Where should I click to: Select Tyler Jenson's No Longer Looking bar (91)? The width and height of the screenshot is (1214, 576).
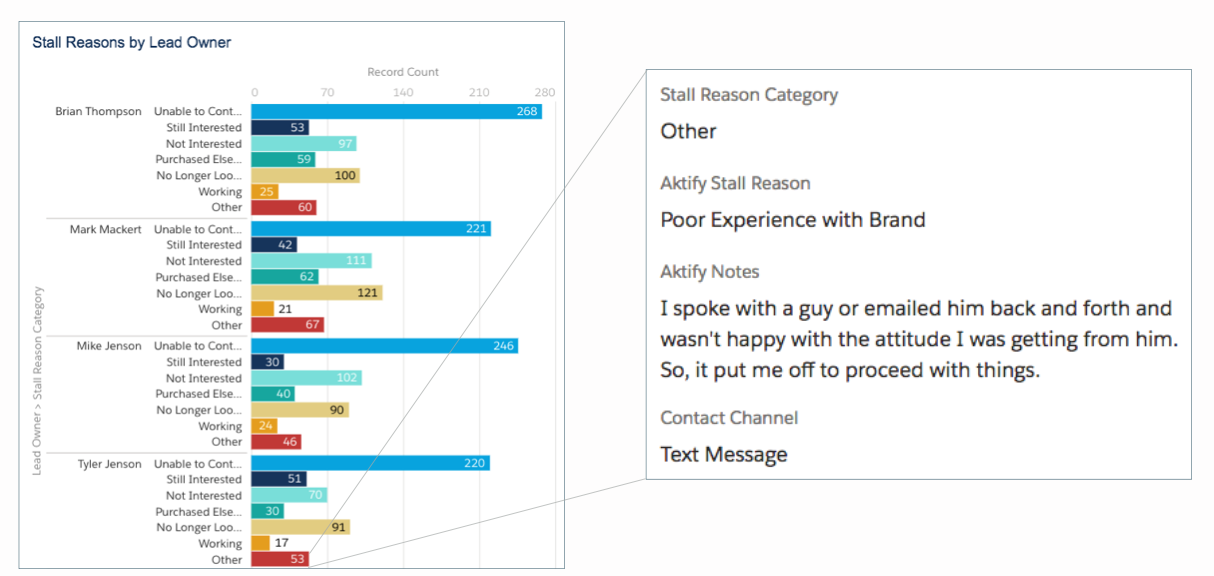coord(300,527)
